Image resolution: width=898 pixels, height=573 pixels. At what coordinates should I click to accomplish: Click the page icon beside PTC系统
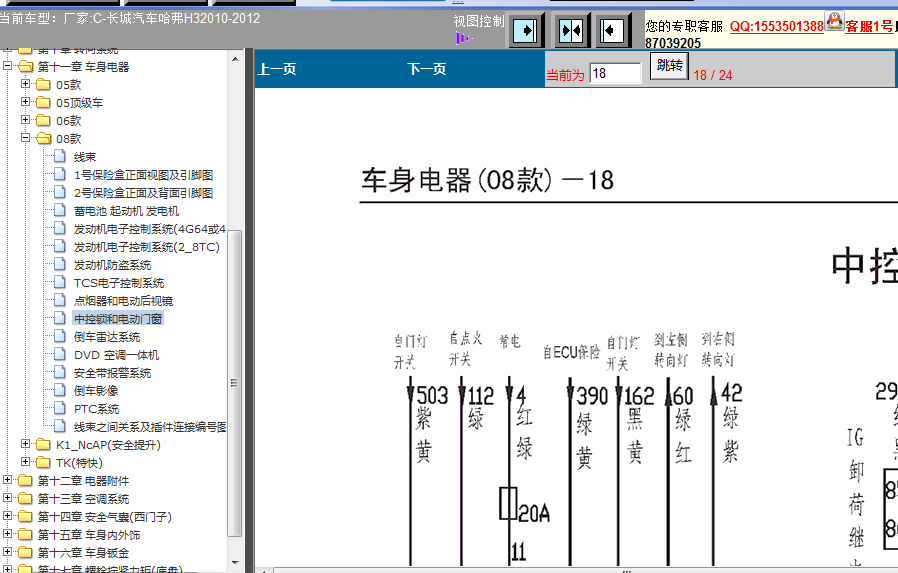pos(60,408)
